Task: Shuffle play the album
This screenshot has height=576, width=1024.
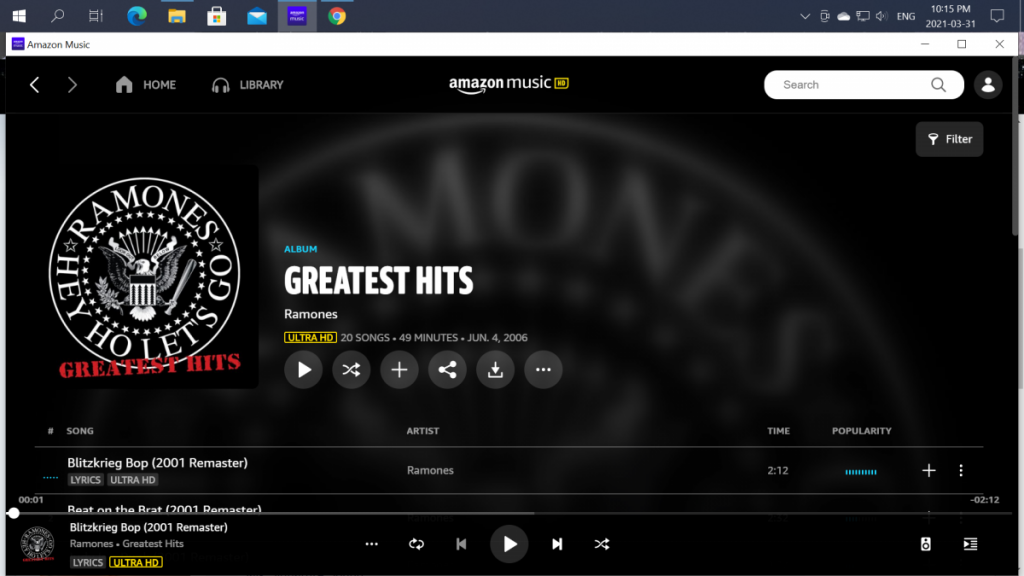Action: coord(351,370)
